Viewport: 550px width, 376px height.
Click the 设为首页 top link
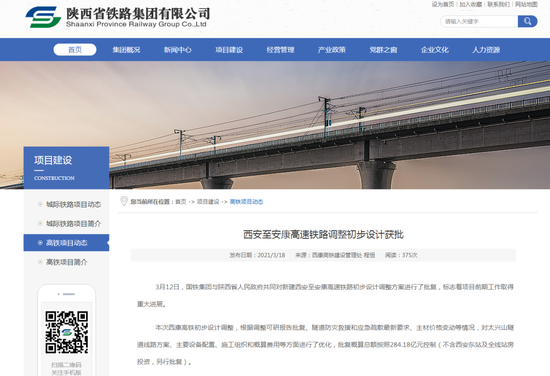(443, 4)
